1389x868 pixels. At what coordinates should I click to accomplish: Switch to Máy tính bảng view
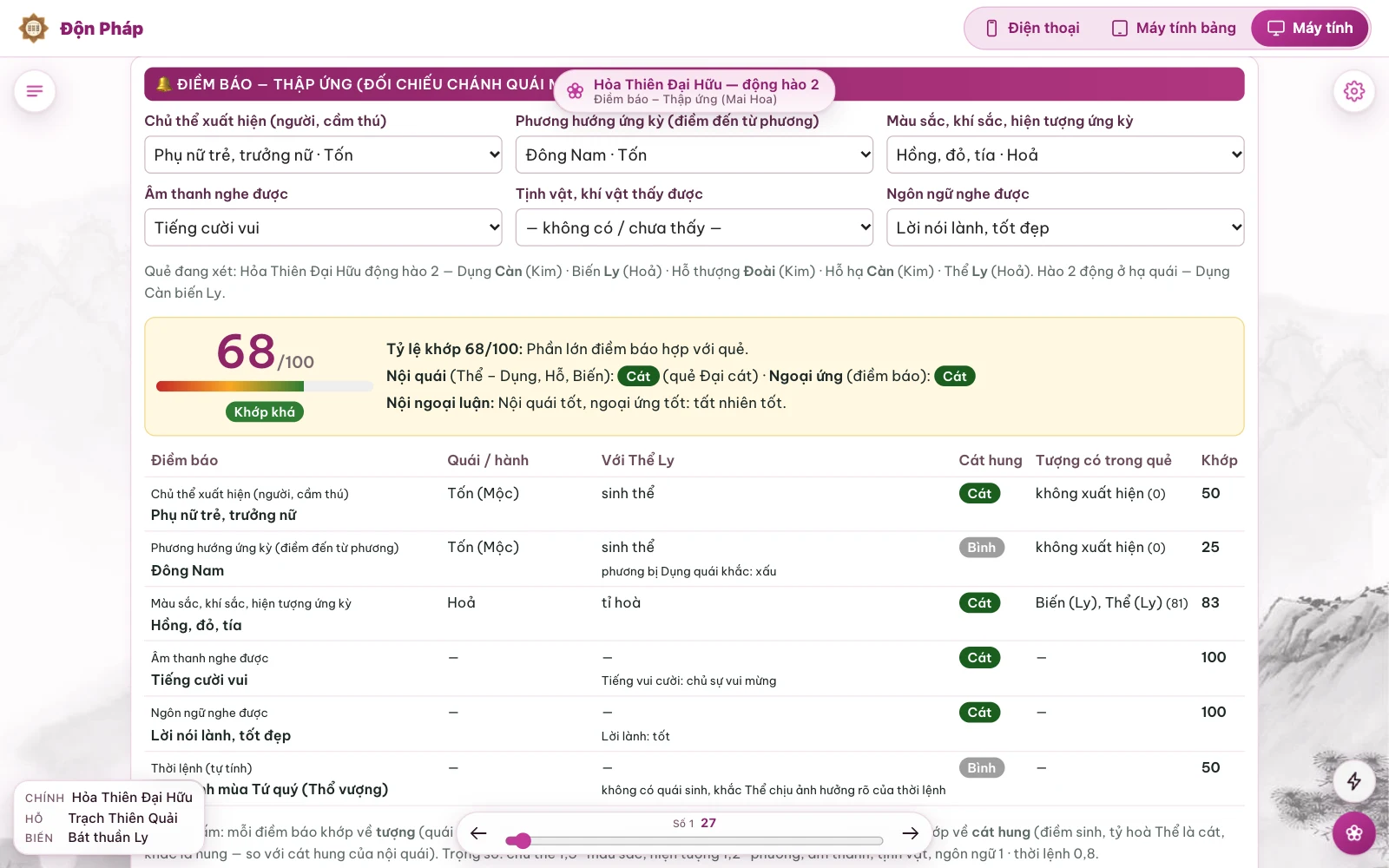(x=1174, y=29)
